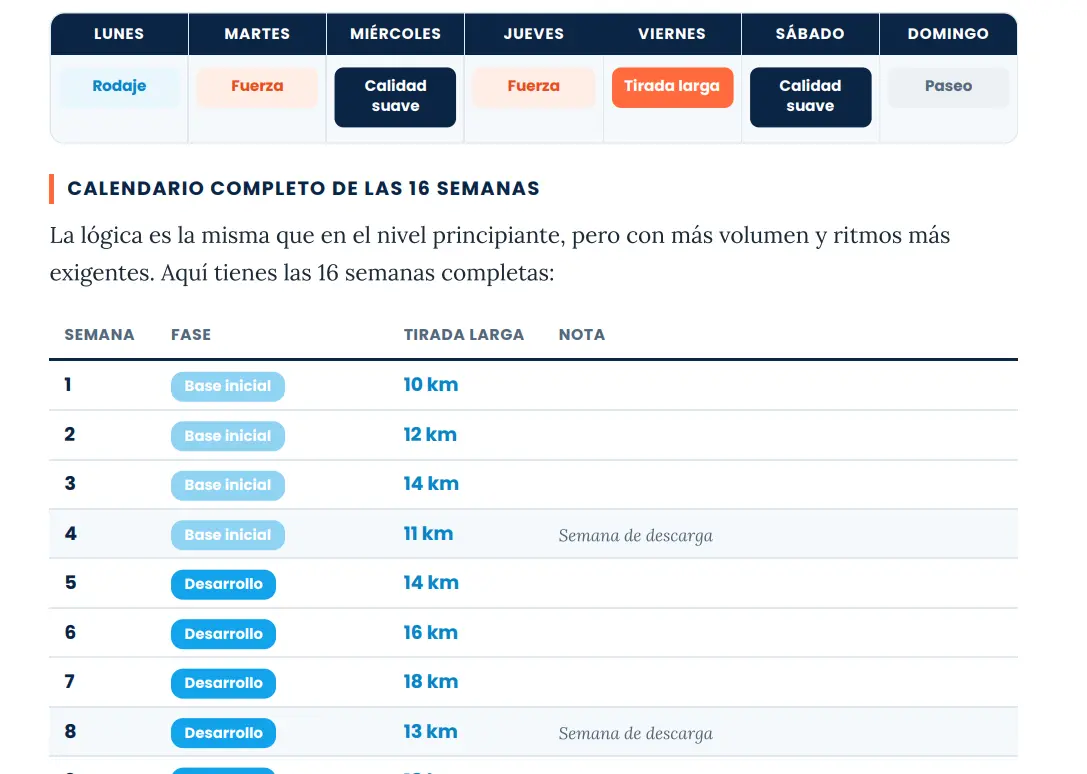Click the 12 km value in week 2
The image size is (1087, 774).
tap(431, 435)
